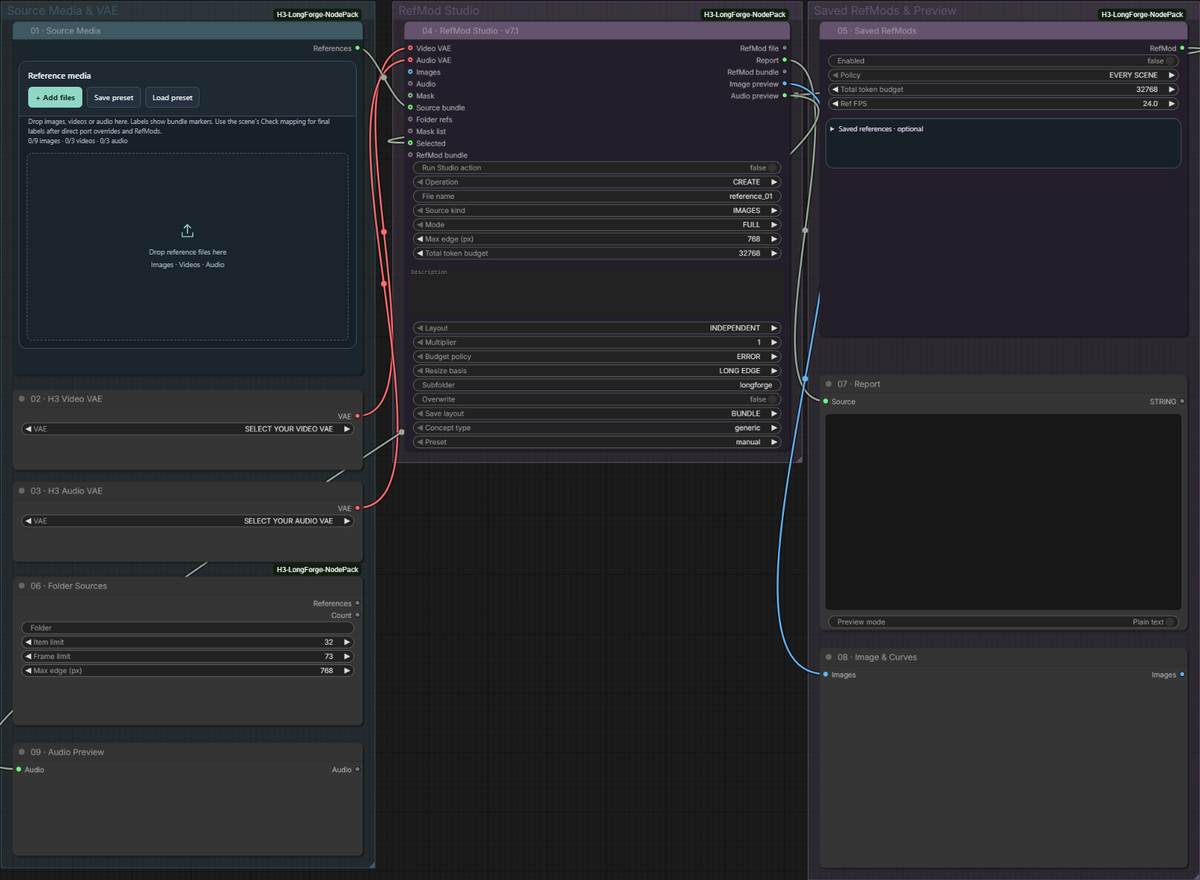The image size is (1200, 880).
Task: Click the Save preset button
Action: tap(114, 97)
